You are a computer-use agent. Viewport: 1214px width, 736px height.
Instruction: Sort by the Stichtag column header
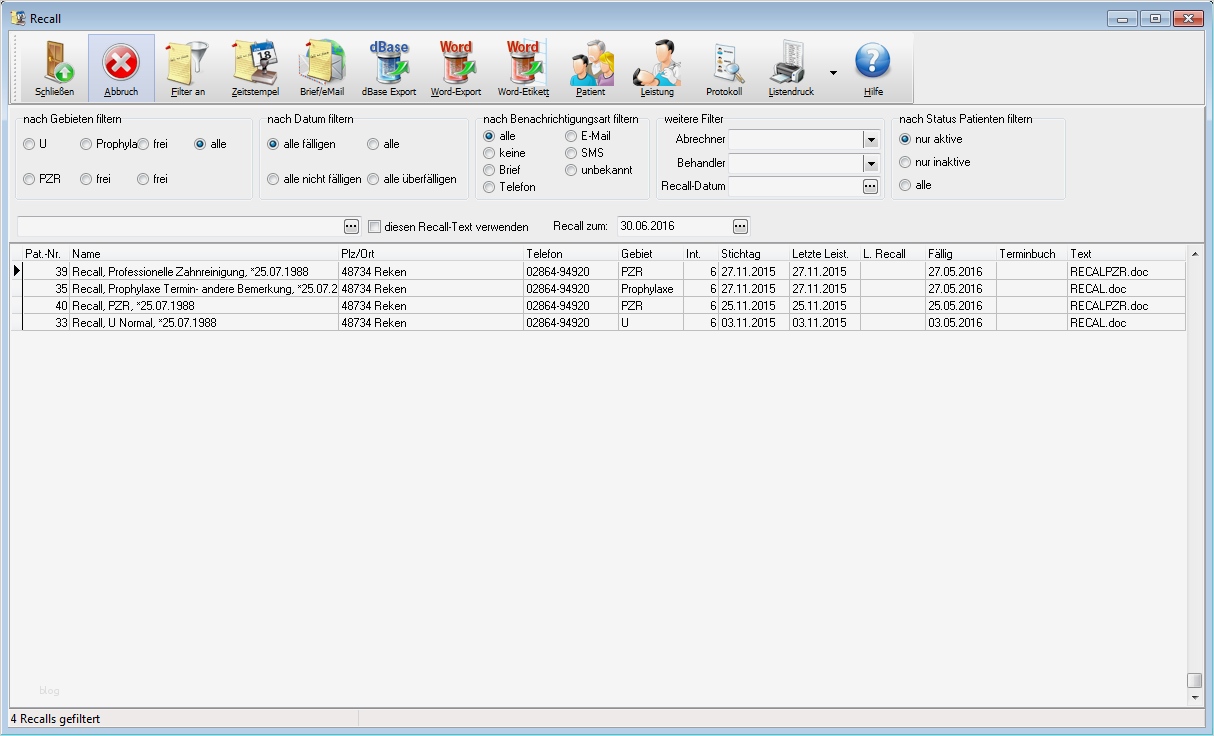coord(754,254)
